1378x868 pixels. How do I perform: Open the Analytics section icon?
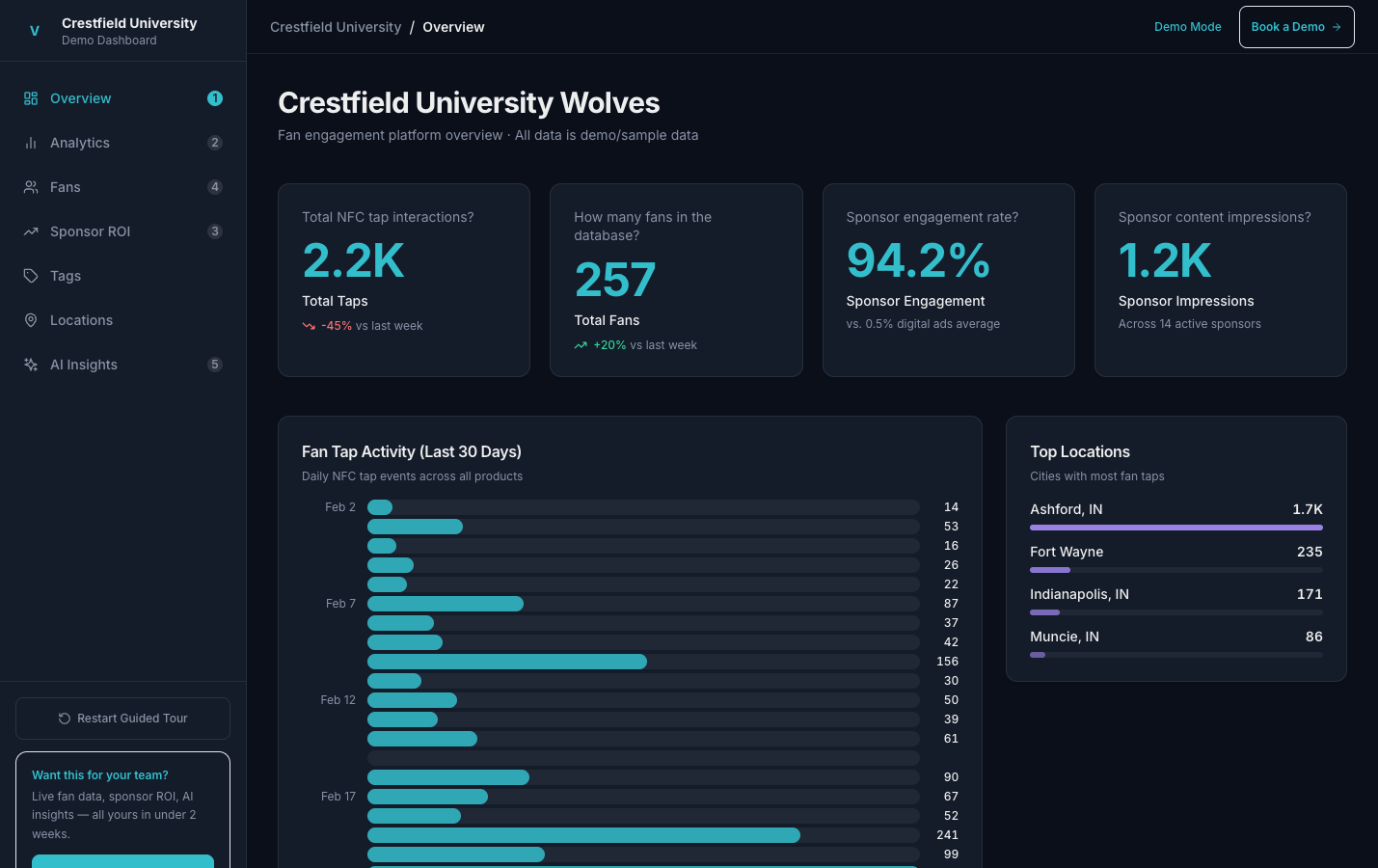[31, 143]
